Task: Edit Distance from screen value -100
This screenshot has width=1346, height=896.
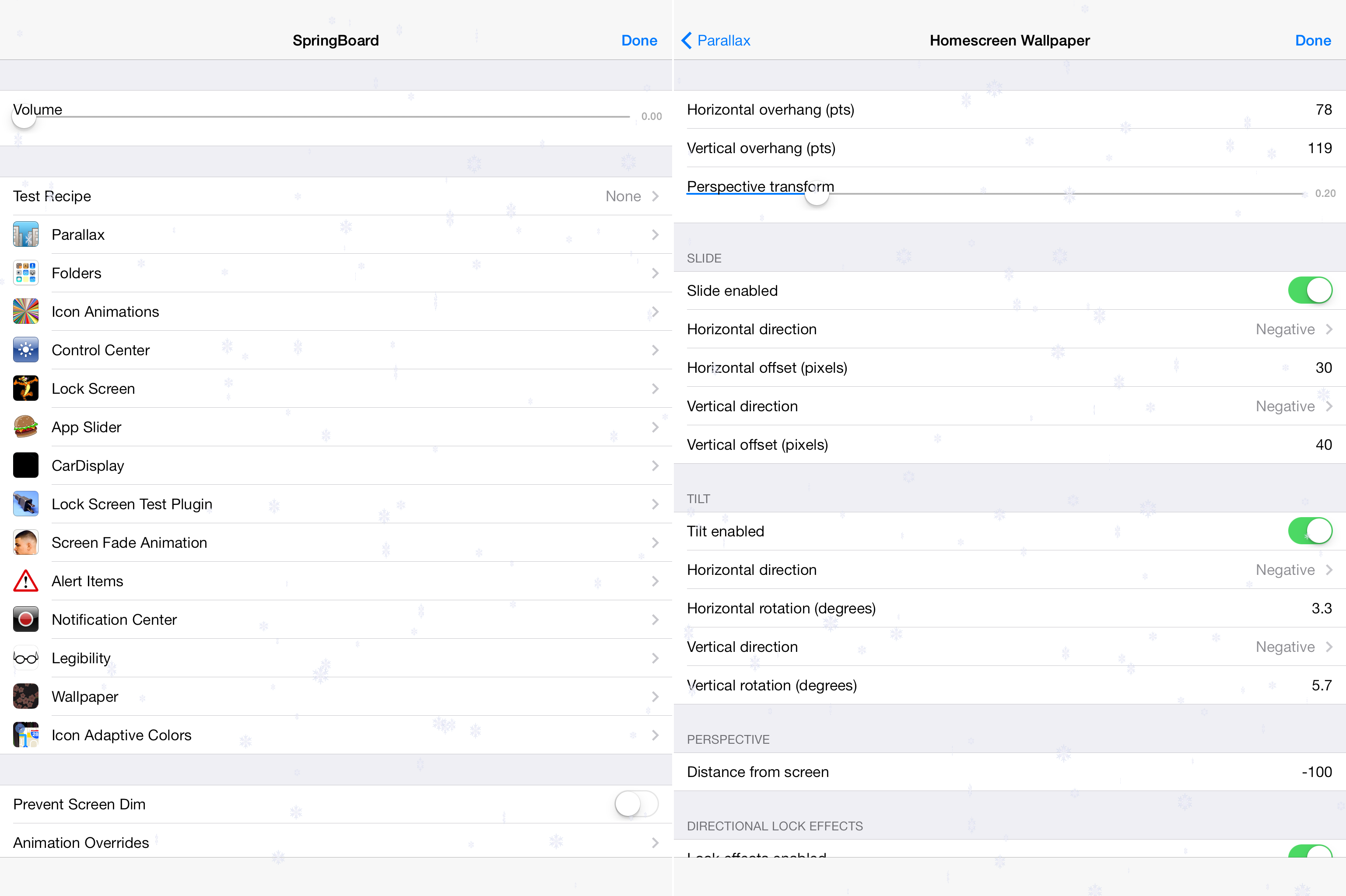Action: pyautogui.click(x=1316, y=771)
